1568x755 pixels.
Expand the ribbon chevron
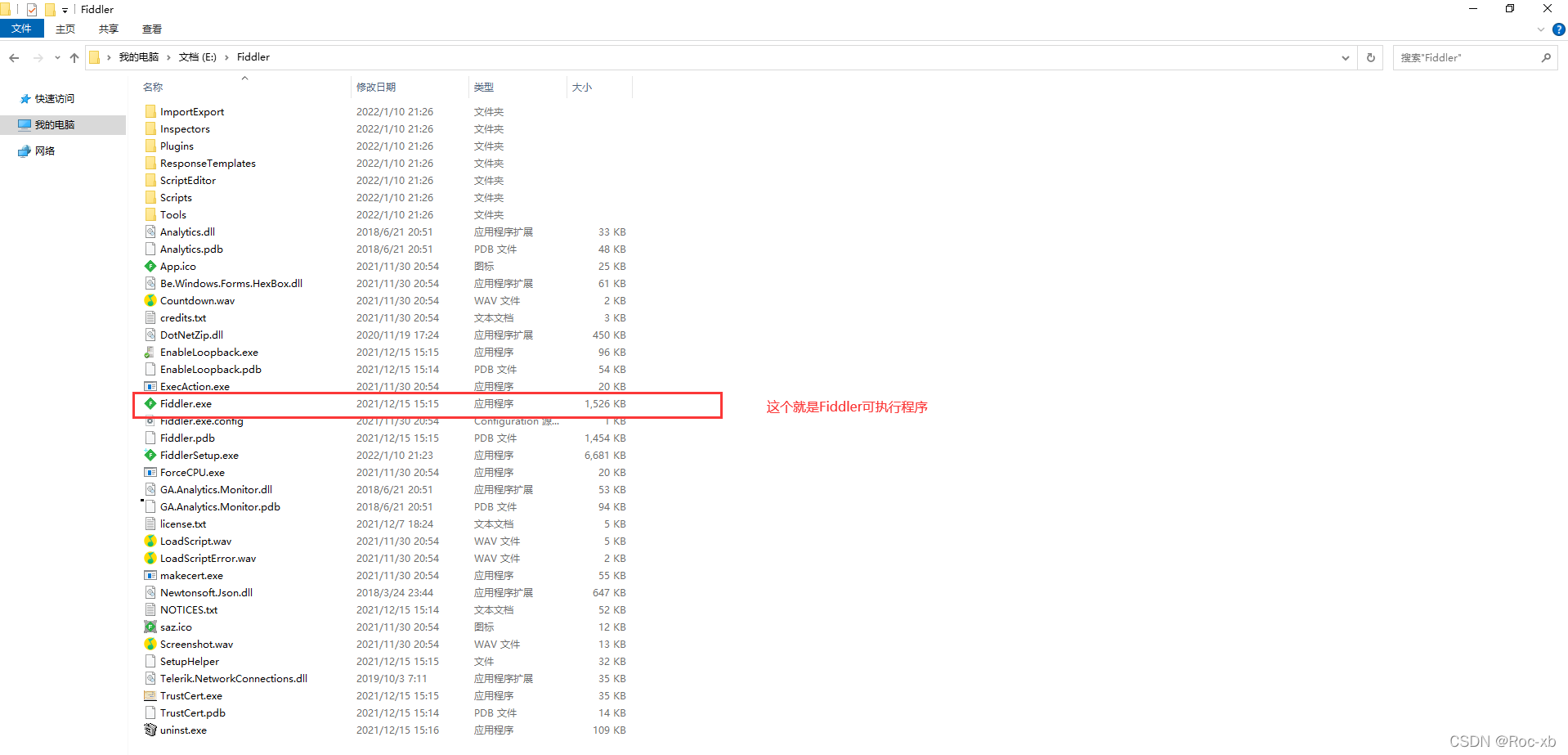pyautogui.click(x=1541, y=29)
